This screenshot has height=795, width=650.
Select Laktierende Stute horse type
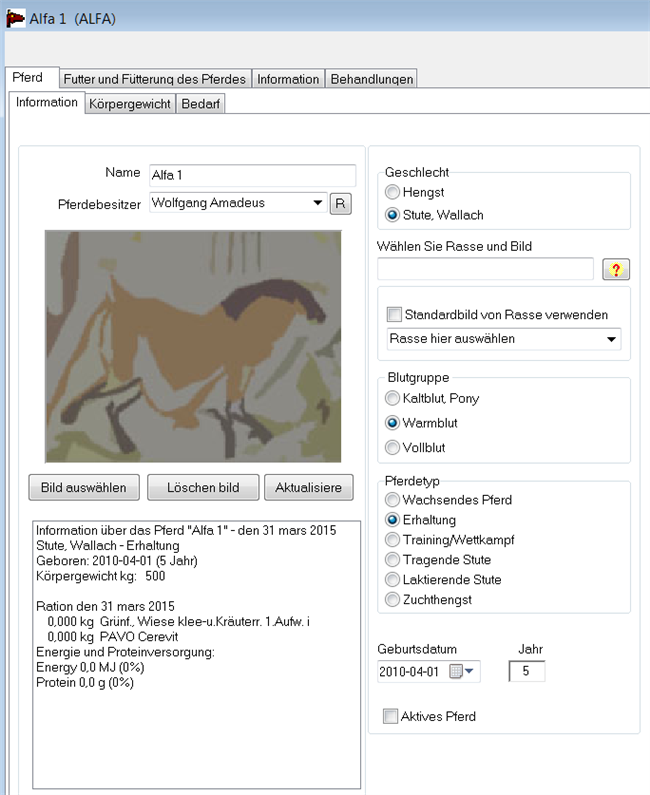point(392,580)
